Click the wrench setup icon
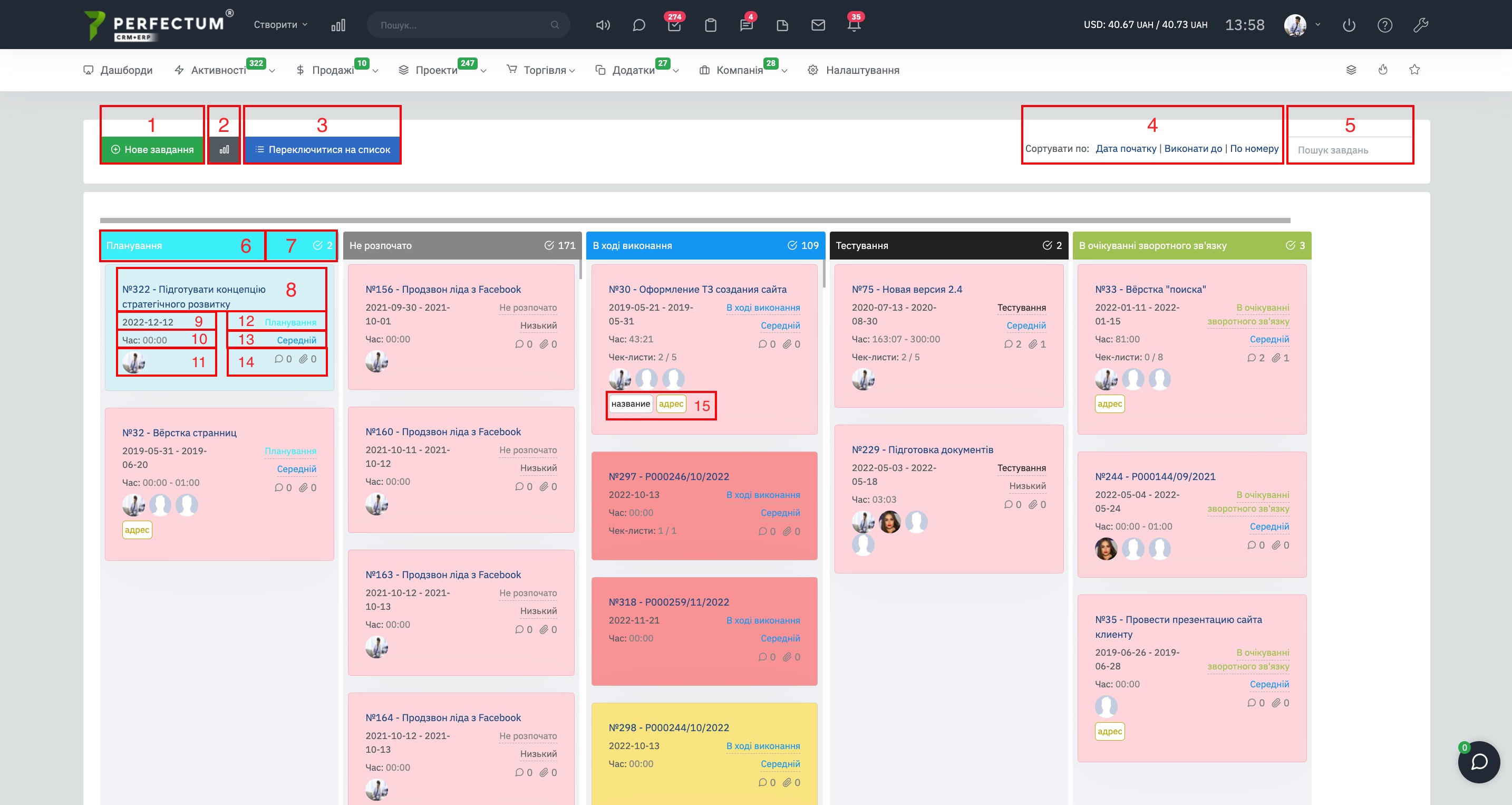 (1420, 25)
